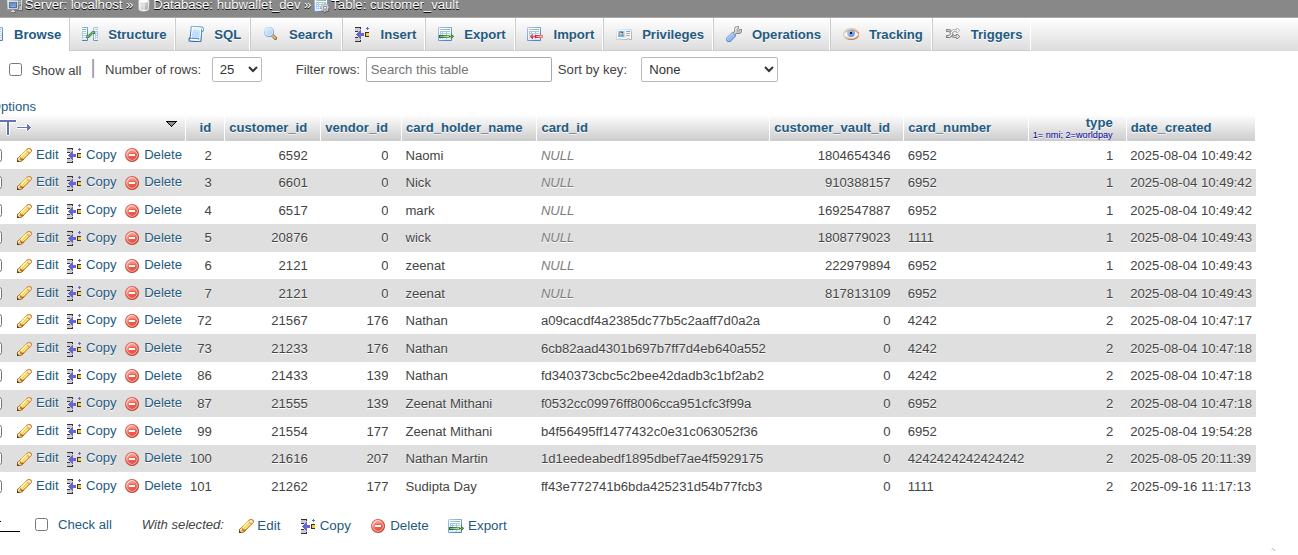Click the red Delete icon for Sudipta Day

pyautogui.click(x=132, y=486)
